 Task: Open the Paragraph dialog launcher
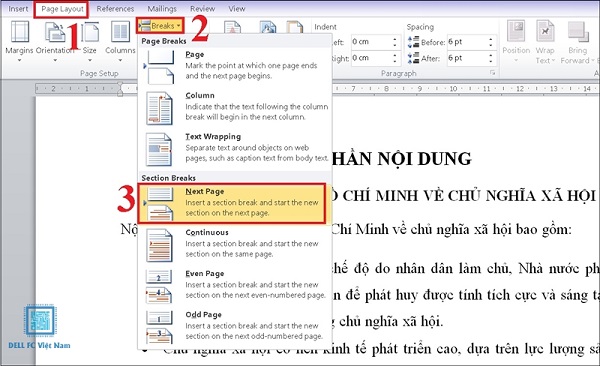click(492, 73)
